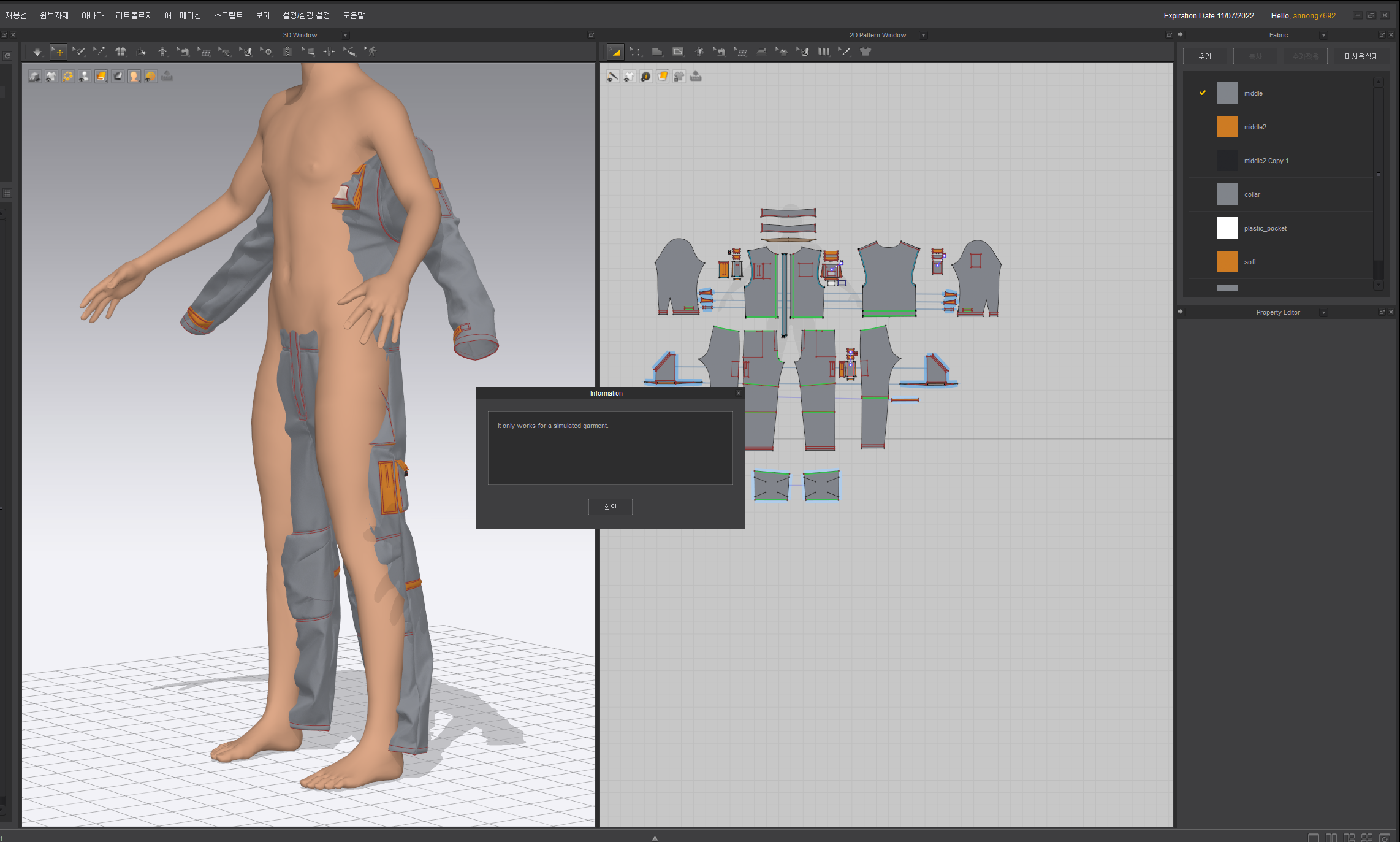This screenshot has width=1400, height=842.
Task: Select the Polygon pattern tool in the 2D toolbar
Action: click(657, 52)
